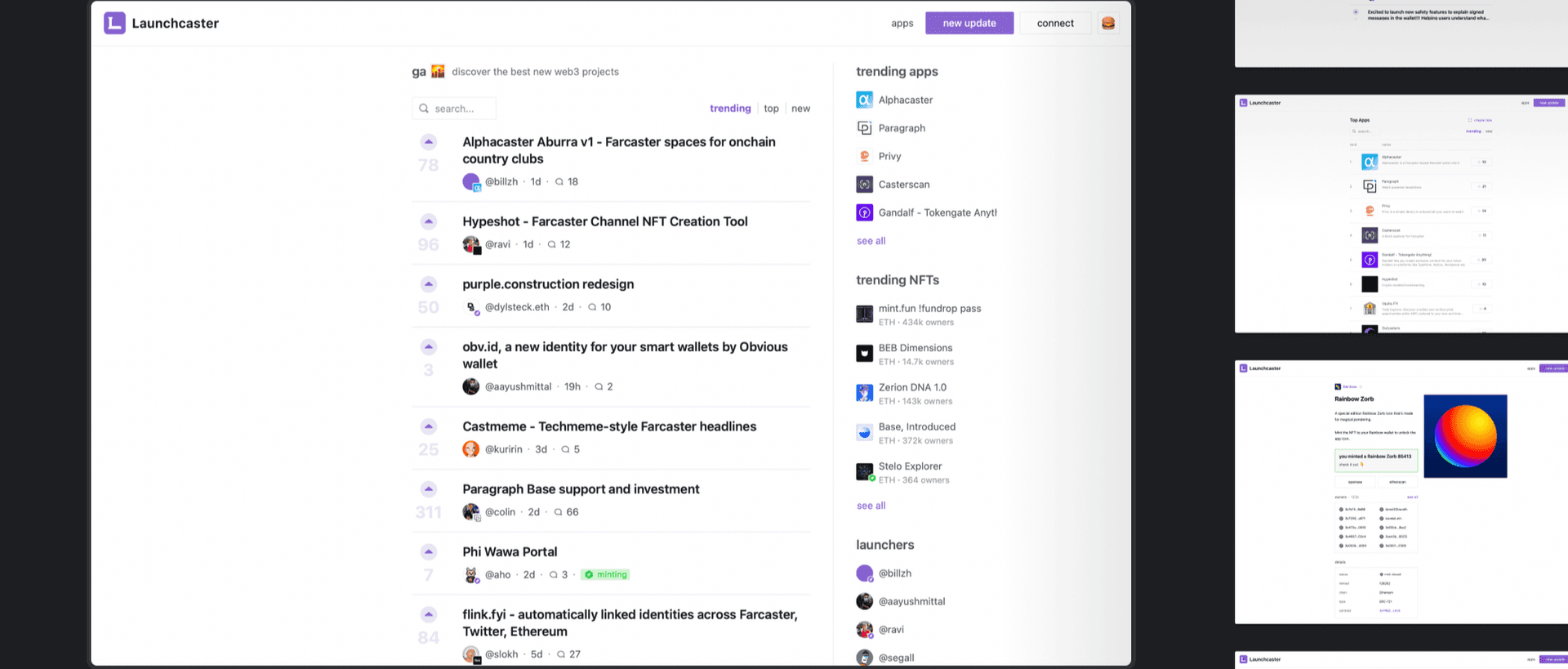The width and height of the screenshot is (1568, 669).
Task: Upvote Hypeshot NFT Creation Tool post
Action: click(429, 221)
